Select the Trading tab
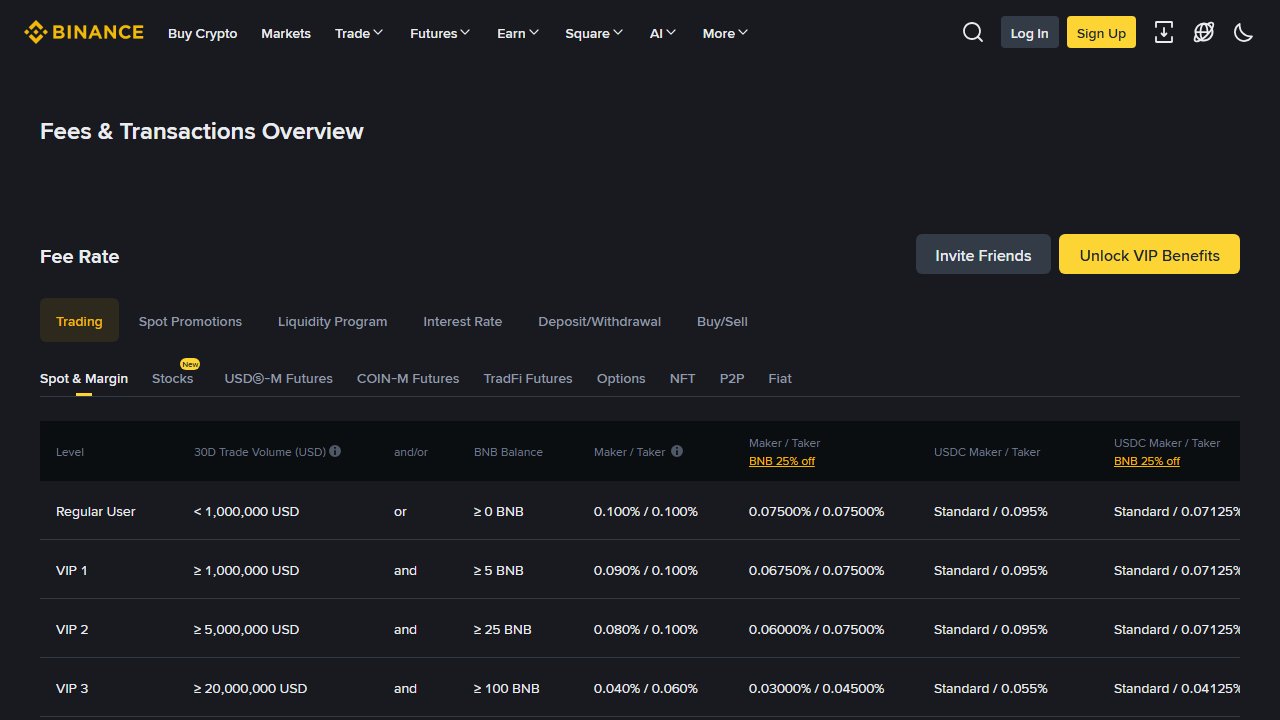 click(79, 320)
